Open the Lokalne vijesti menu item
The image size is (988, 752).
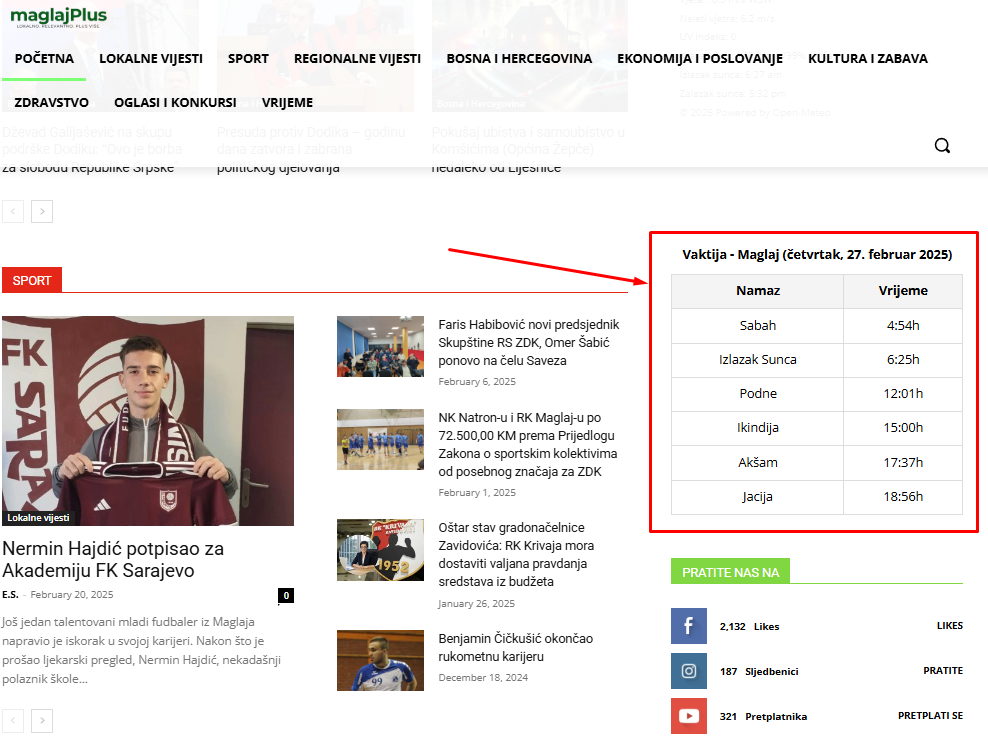(151, 59)
